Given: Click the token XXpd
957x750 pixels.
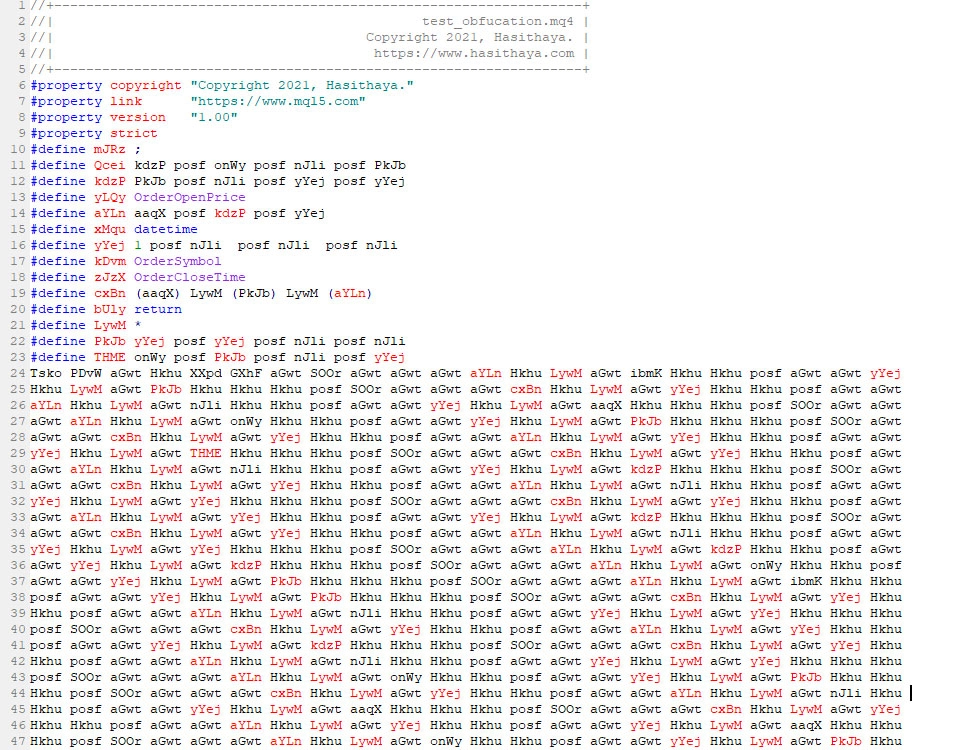Looking at the screenshot, I should [x=206, y=373].
